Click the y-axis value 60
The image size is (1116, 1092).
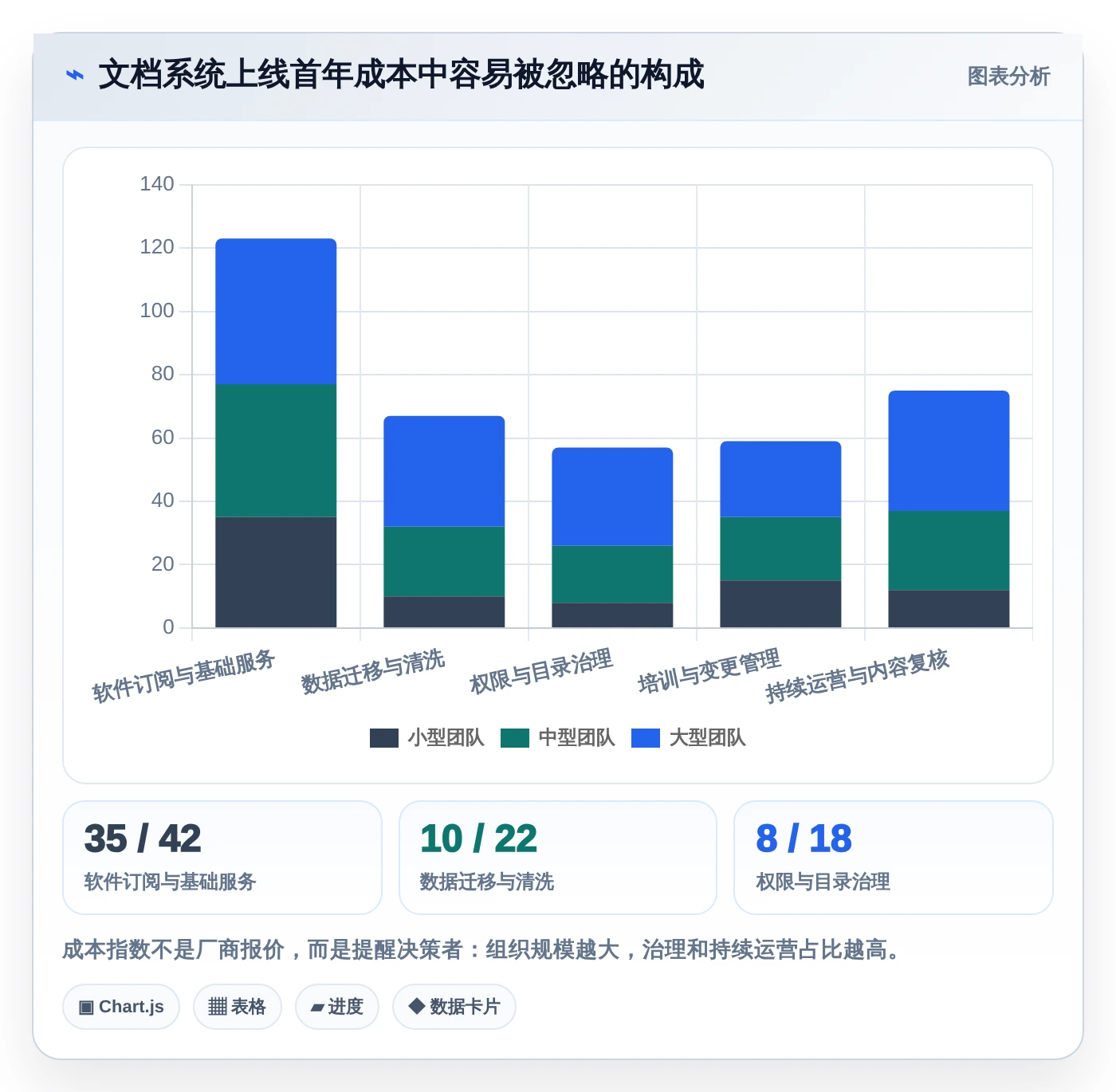click(163, 438)
